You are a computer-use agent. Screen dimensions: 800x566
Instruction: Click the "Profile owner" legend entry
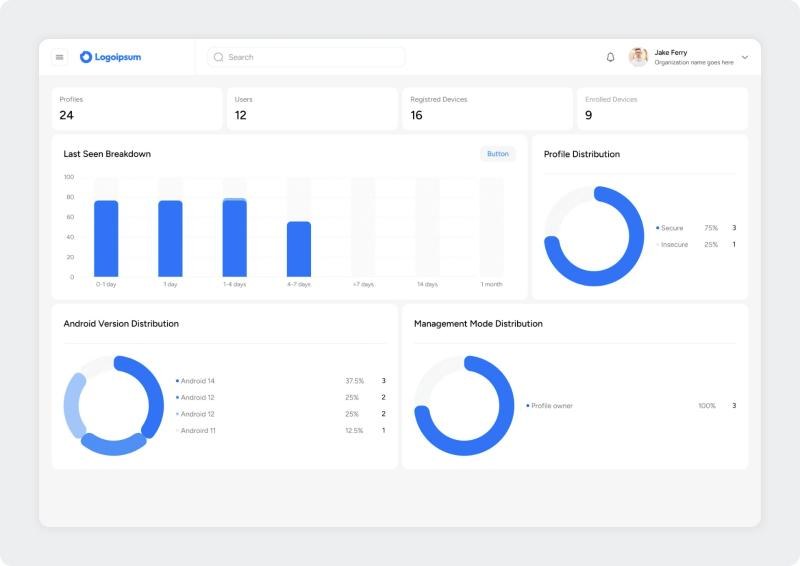(549, 406)
